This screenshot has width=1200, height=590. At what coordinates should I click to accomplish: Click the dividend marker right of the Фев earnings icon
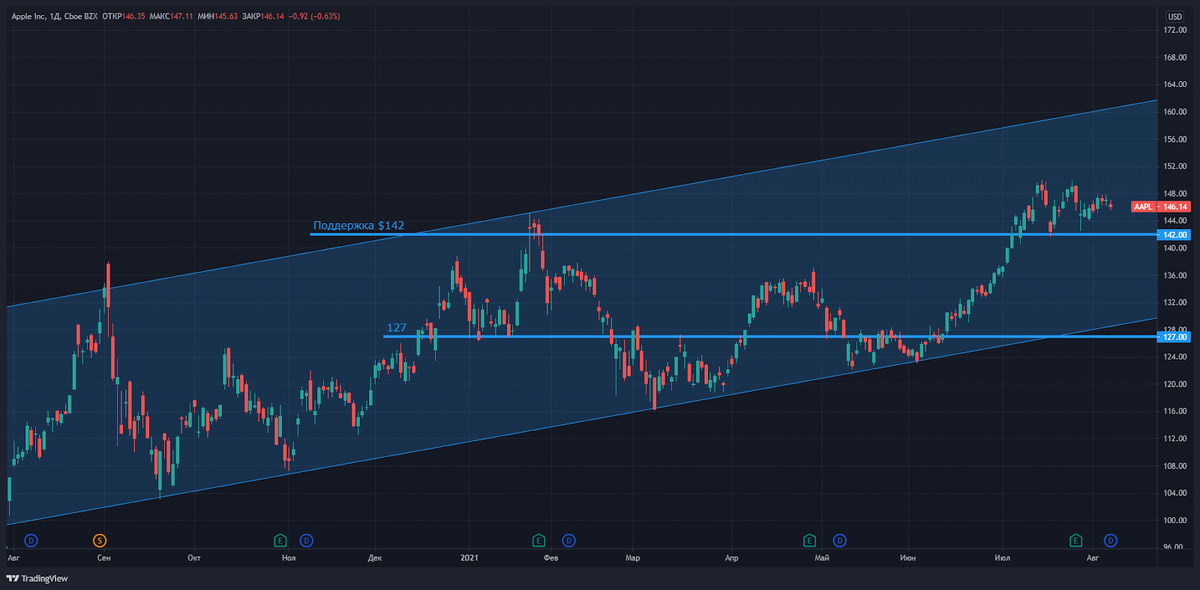[568, 540]
